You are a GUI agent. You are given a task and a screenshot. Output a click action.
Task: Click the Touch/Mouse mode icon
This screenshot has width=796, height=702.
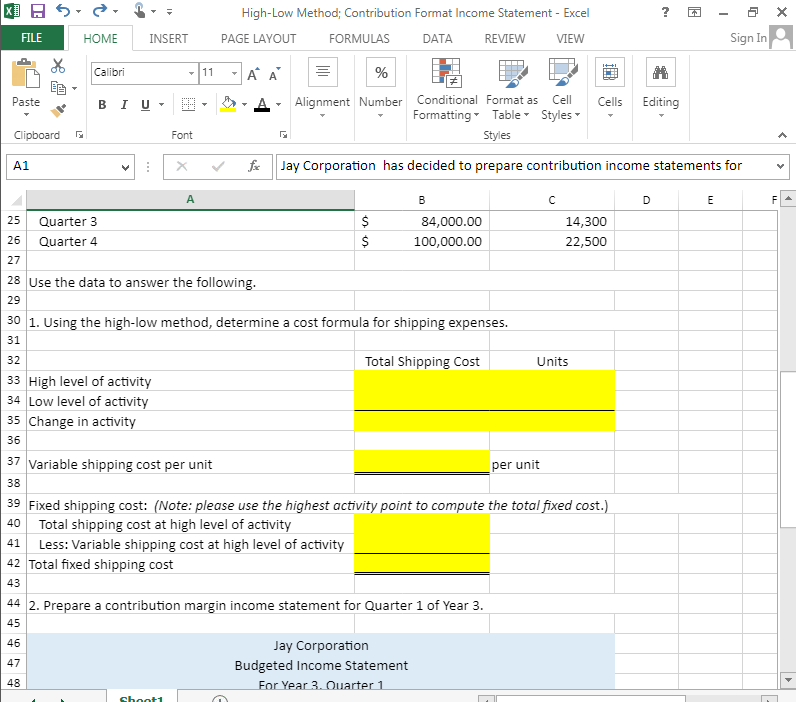point(139,11)
